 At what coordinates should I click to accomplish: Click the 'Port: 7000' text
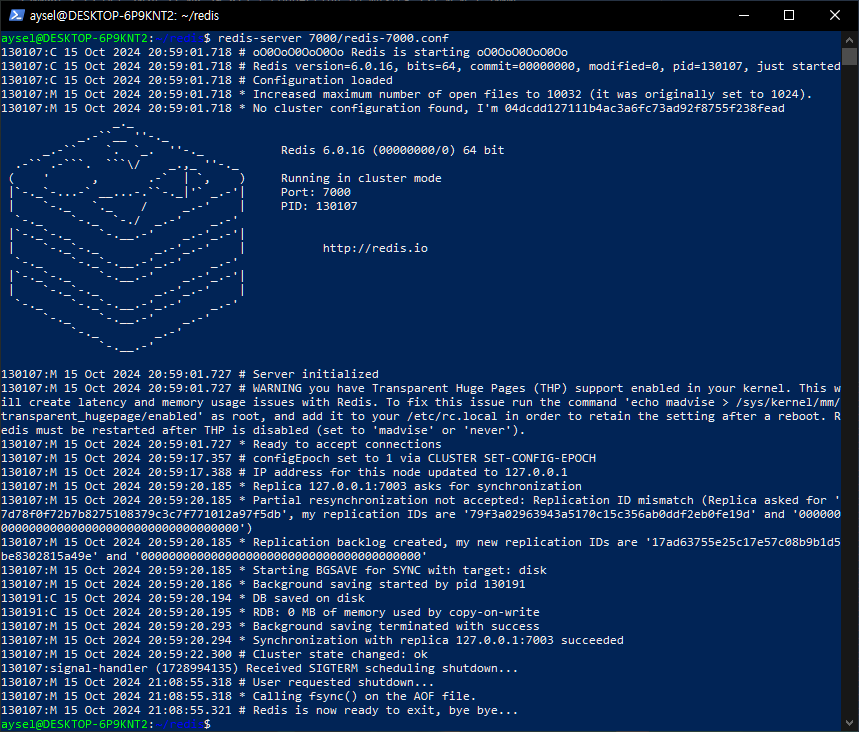316,192
